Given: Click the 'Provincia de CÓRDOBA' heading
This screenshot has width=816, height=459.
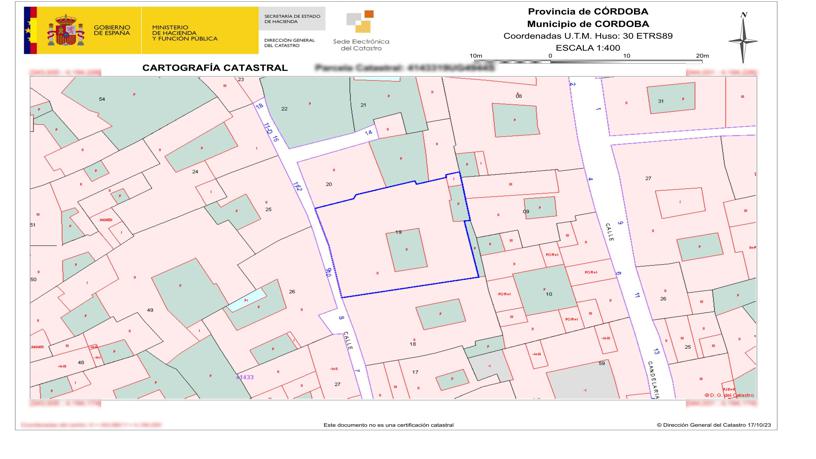Looking at the screenshot, I should (x=588, y=11).
